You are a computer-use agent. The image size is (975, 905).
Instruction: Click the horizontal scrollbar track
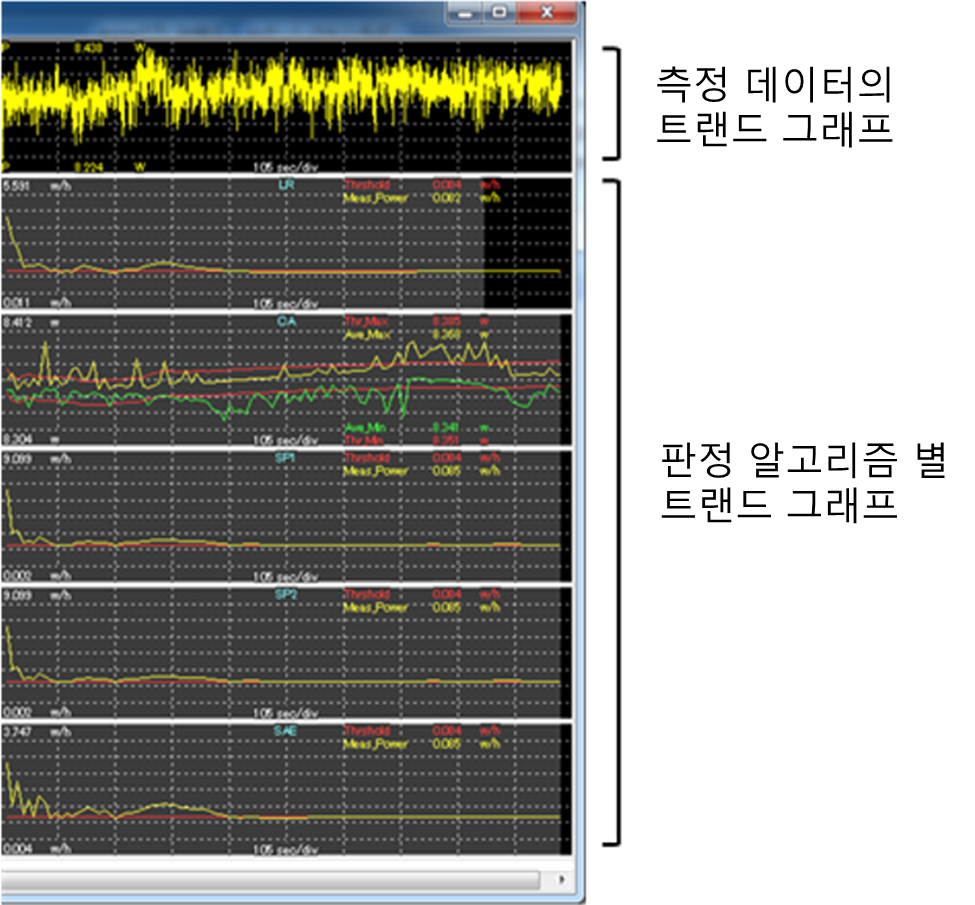(x=270, y=878)
